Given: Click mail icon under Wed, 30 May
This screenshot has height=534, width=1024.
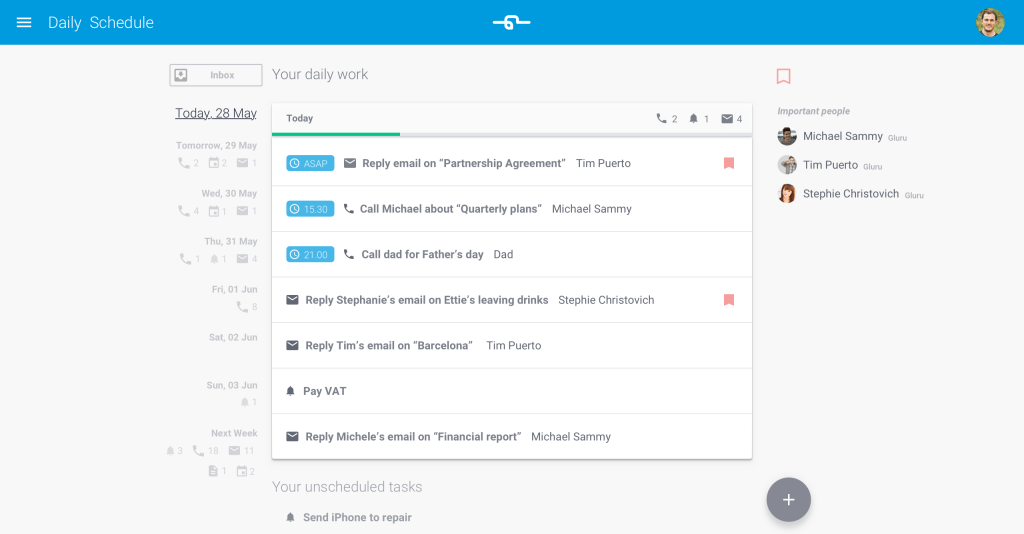Looking at the screenshot, I should pos(242,211).
